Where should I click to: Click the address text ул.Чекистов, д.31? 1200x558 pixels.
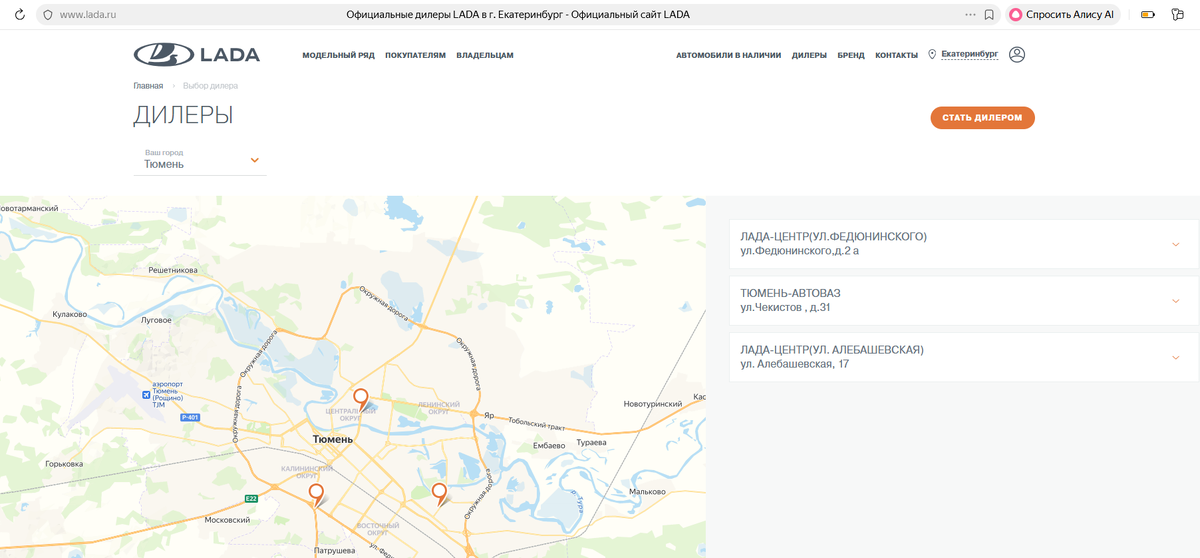(785, 308)
